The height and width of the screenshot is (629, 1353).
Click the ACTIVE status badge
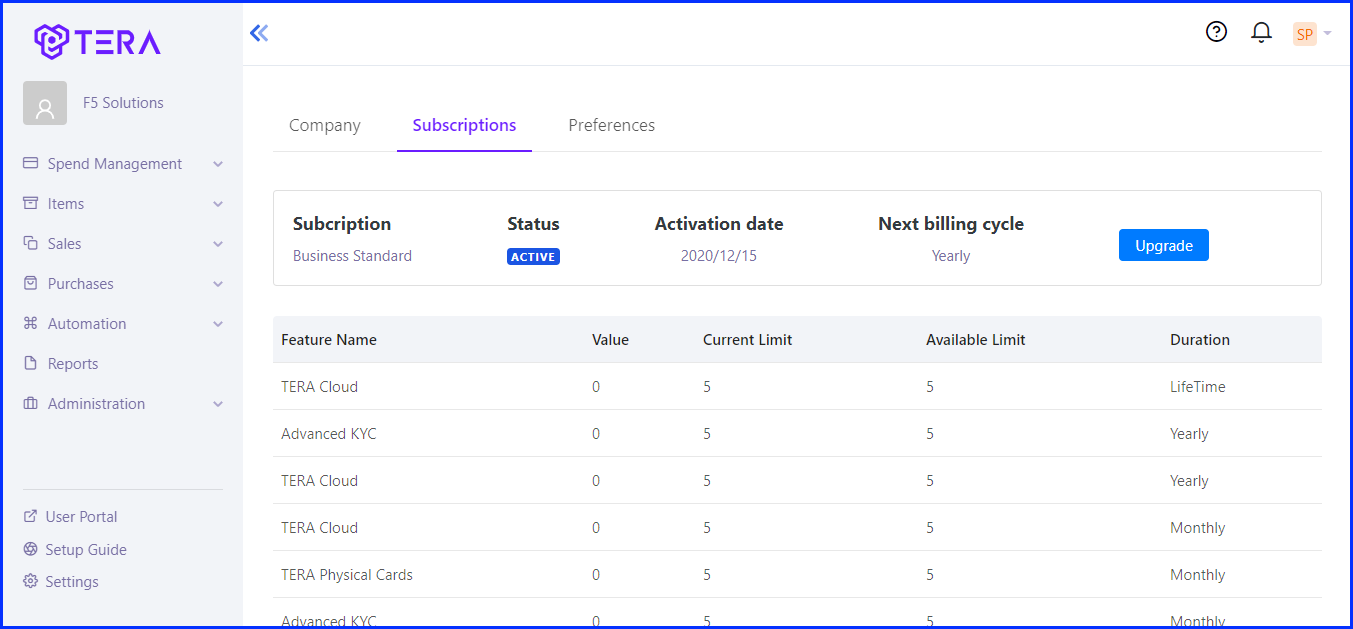coord(533,257)
